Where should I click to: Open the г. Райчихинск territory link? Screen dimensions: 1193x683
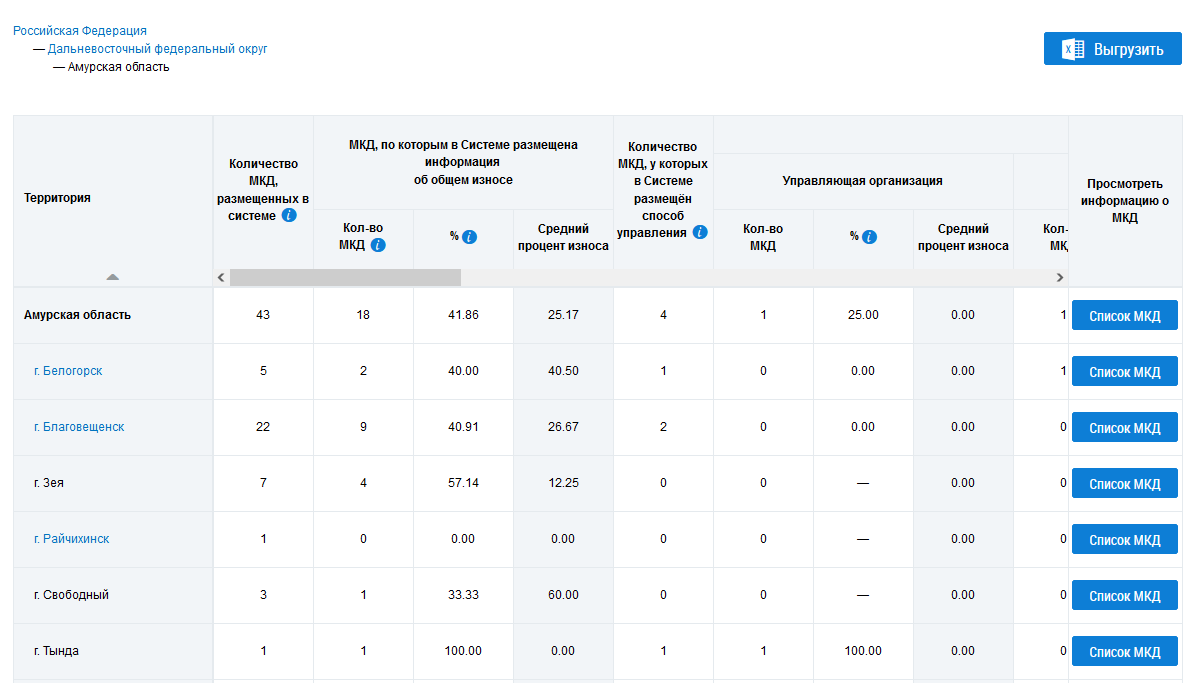(72, 539)
